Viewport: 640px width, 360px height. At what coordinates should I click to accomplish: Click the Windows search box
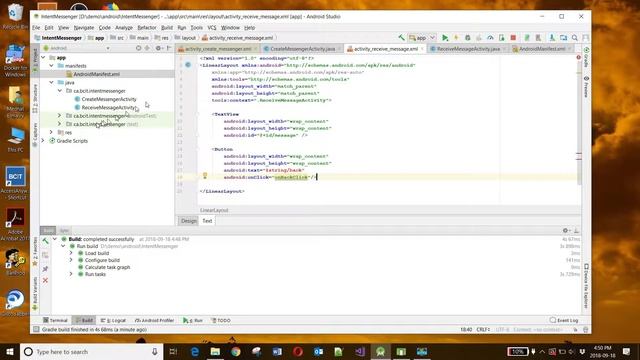tap(91, 351)
